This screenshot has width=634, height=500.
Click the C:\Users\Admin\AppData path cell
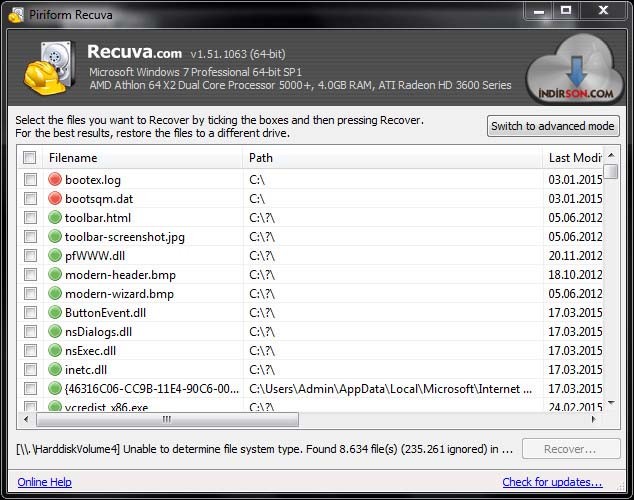pyautogui.click(x=391, y=389)
